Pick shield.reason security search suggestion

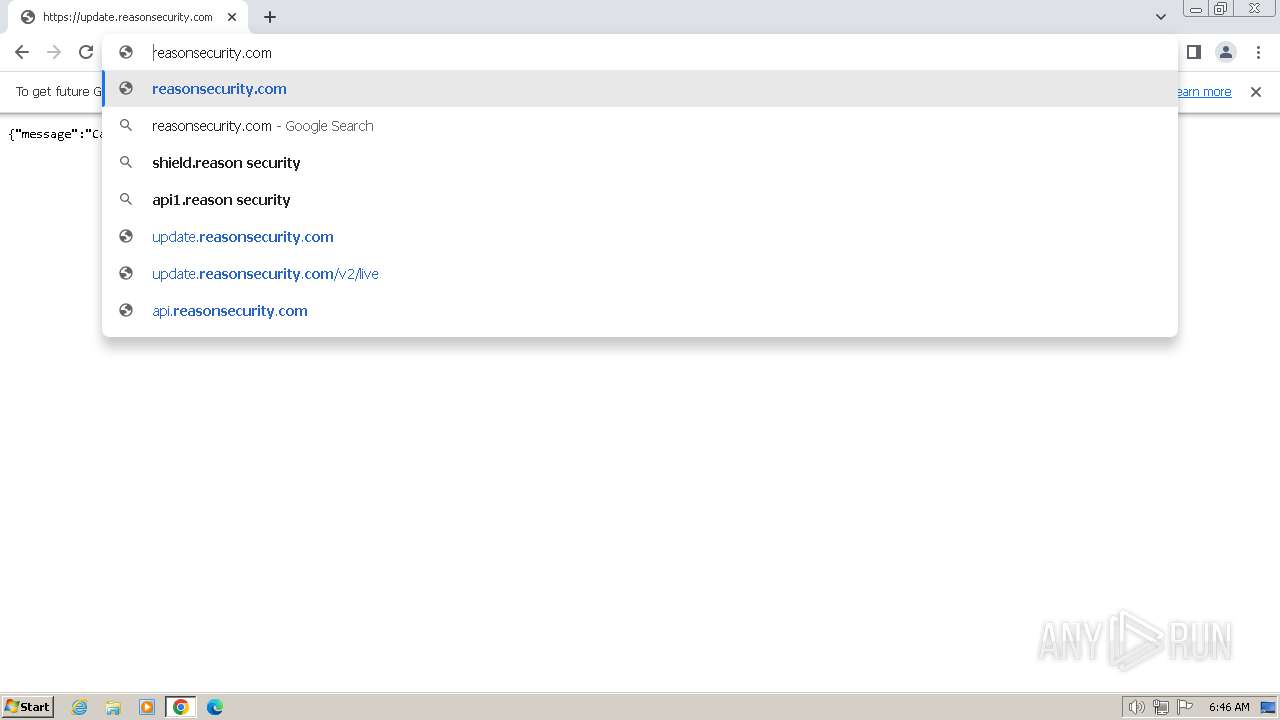point(640,163)
